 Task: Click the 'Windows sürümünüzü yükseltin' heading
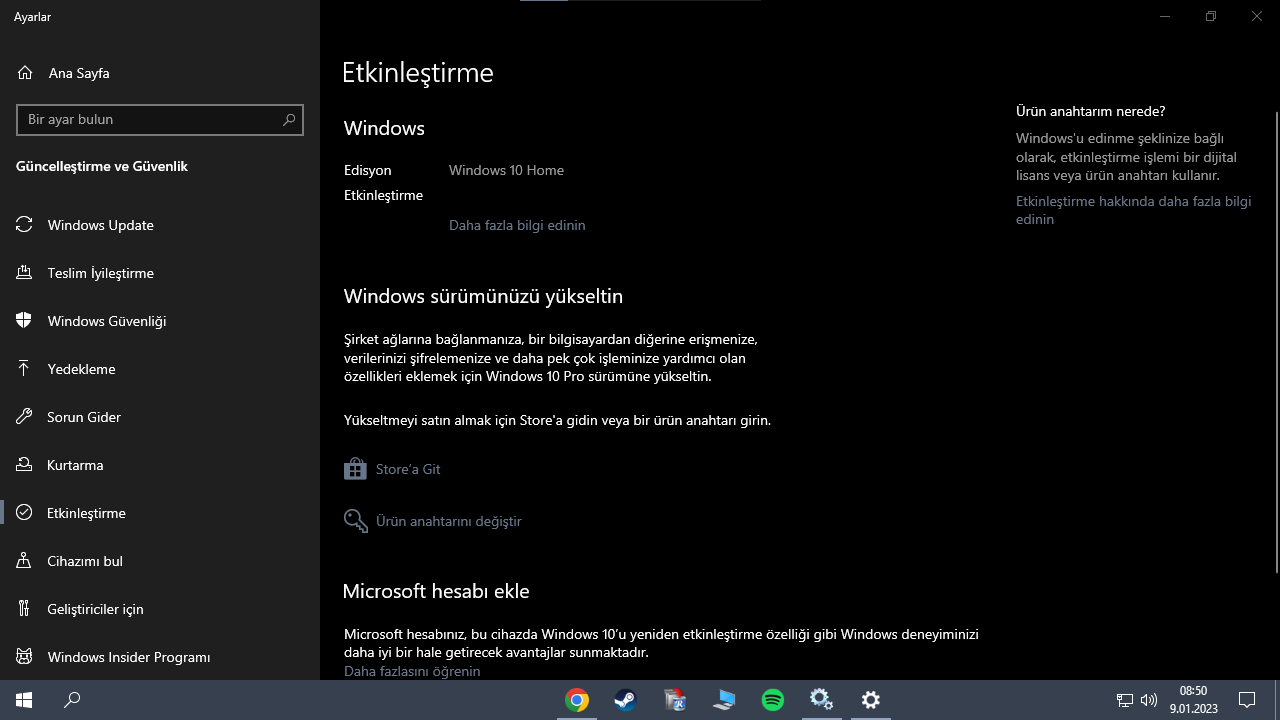[x=483, y=296]
